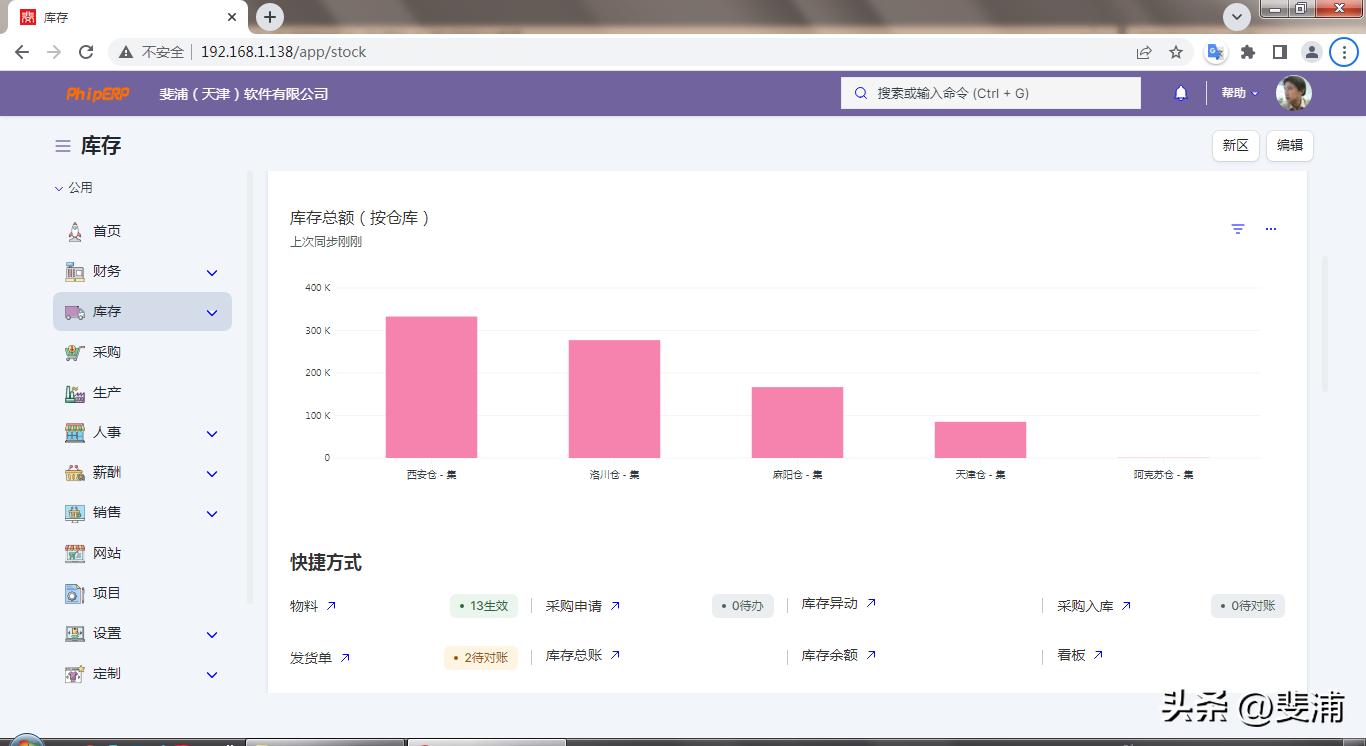Open the 项目 projects module icon

coord(75,593)
